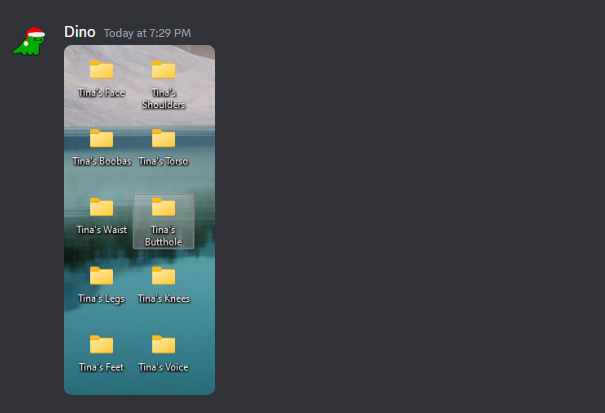Click the Today at 7:29 PM timestamp
This screenshot has width=605, height=413.
[x=147, y=33]
